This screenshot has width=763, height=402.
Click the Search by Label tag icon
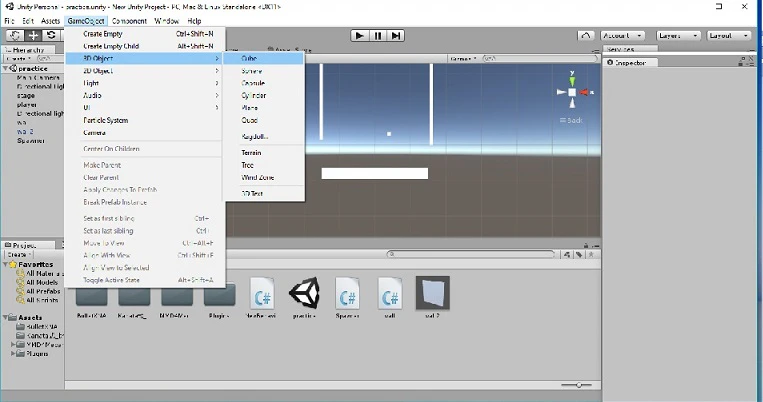579,255
